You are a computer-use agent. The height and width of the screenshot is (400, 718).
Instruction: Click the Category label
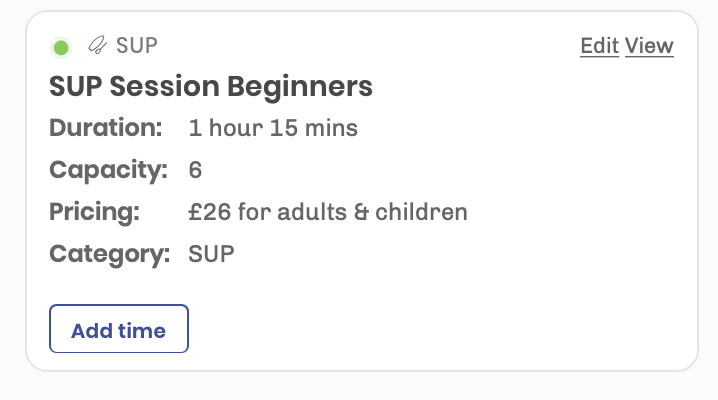tap(110, 254)
